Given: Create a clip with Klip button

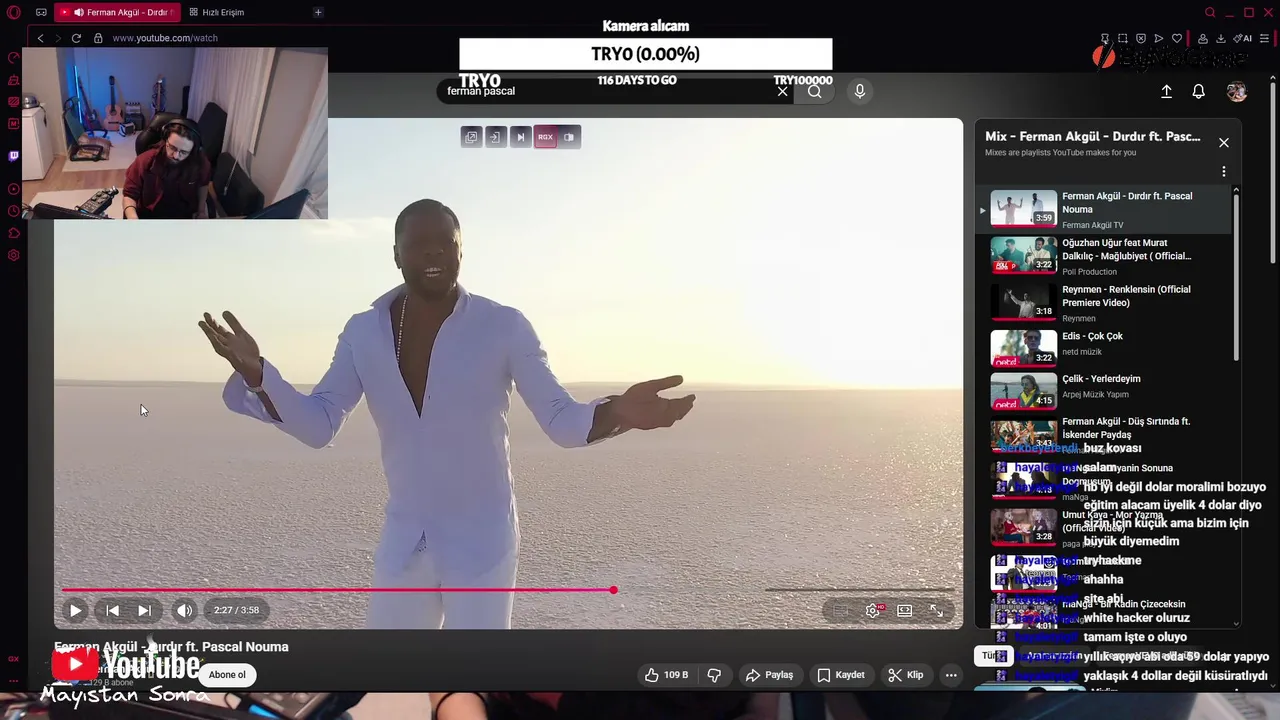Looking at the screenshot, I should [x=906, y=675].
